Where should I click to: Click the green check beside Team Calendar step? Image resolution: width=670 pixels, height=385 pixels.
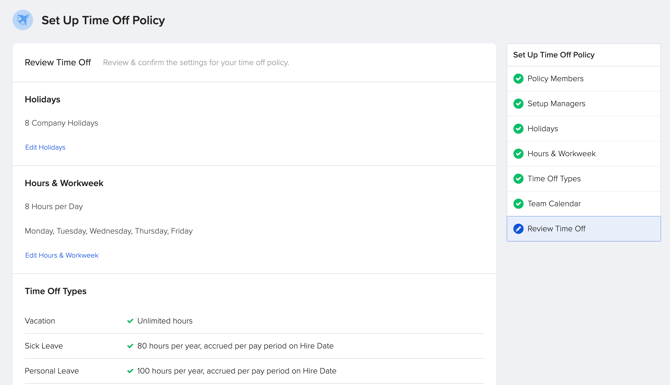(518, 204)
